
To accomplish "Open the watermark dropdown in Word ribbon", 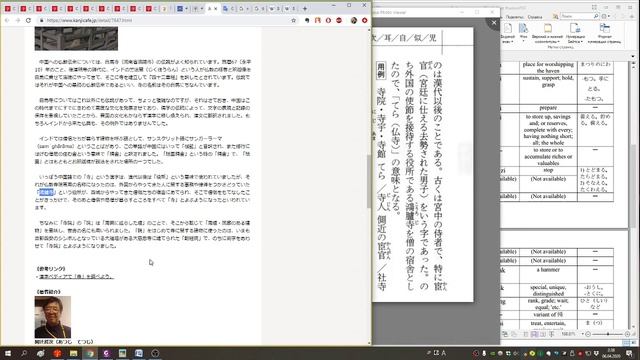I will pos(508,33).
